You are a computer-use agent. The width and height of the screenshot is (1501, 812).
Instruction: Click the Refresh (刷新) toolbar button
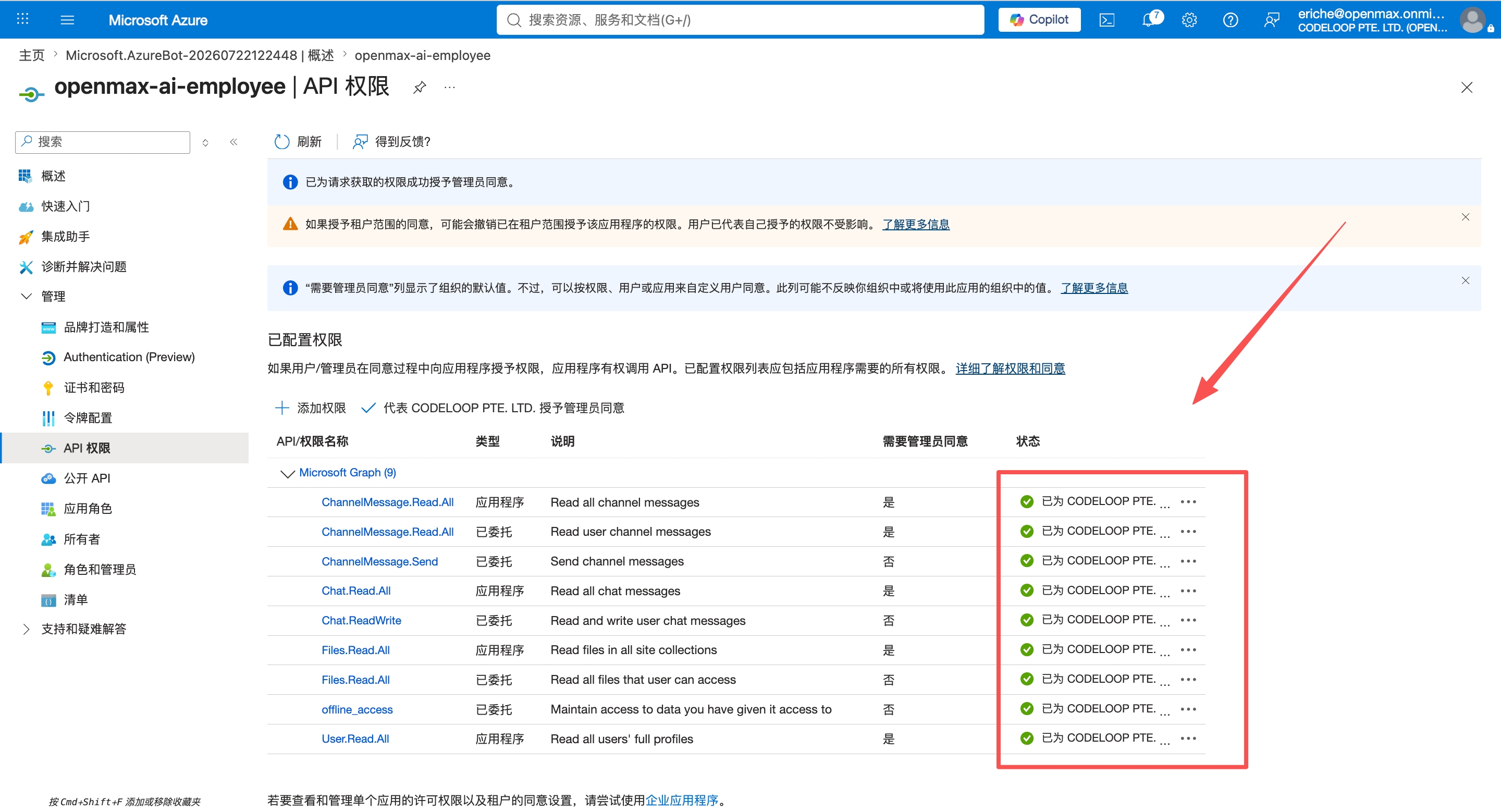coord(298,142)
